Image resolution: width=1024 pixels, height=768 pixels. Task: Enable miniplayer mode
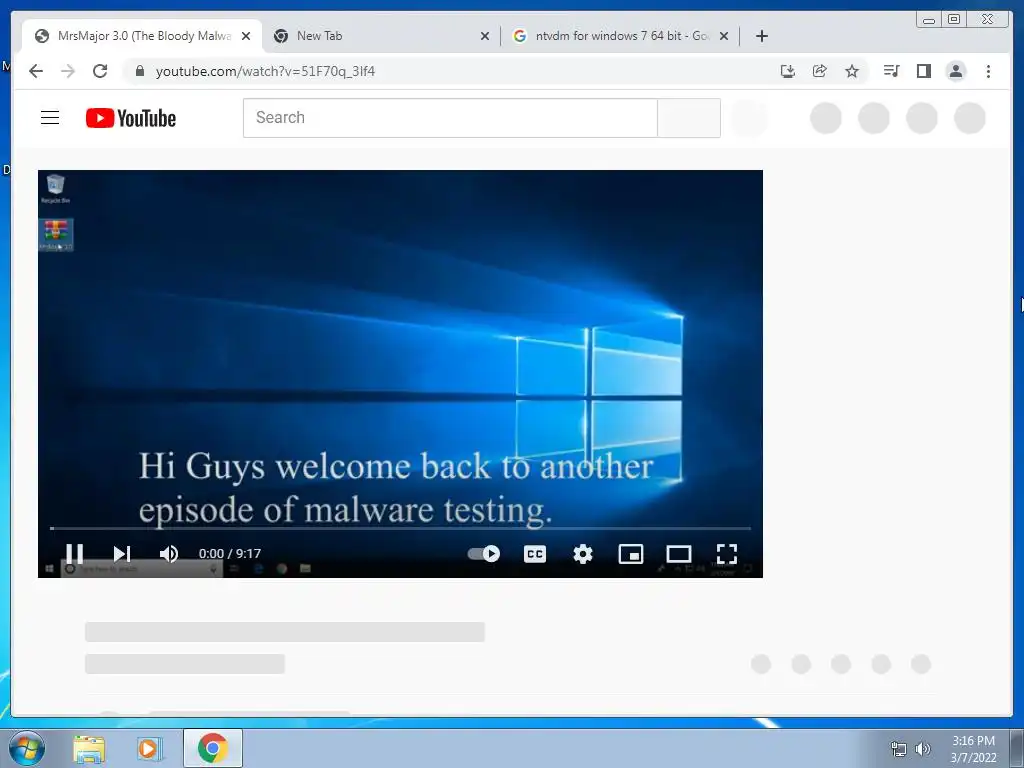(x=631, y=554)
